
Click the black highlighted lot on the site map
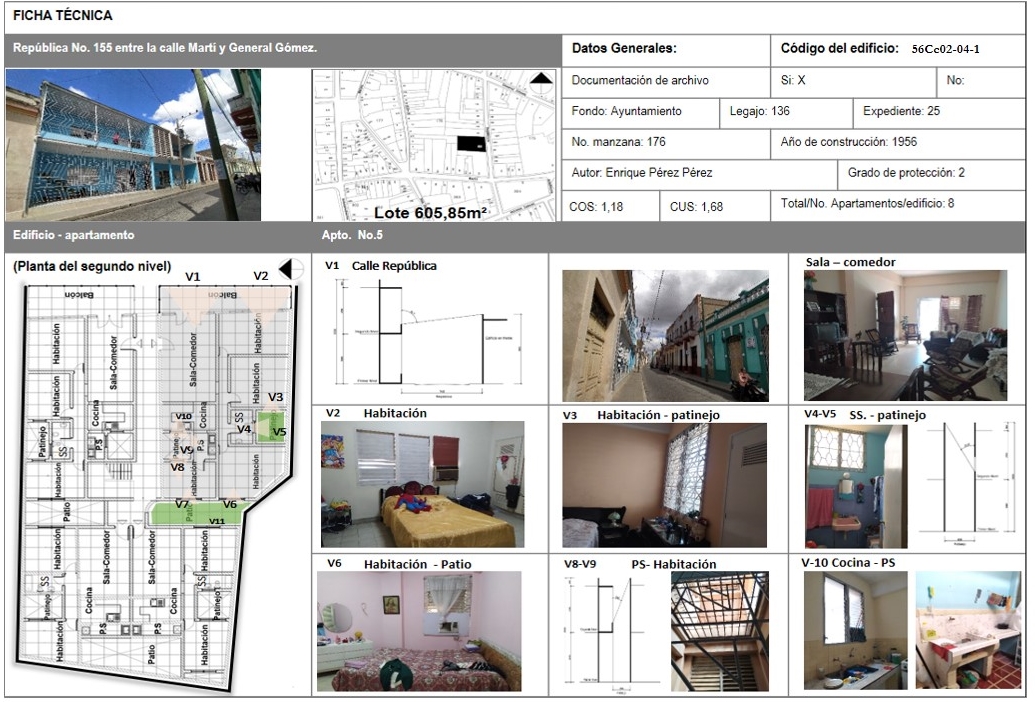pyautogui.click(x=470, y=143)
